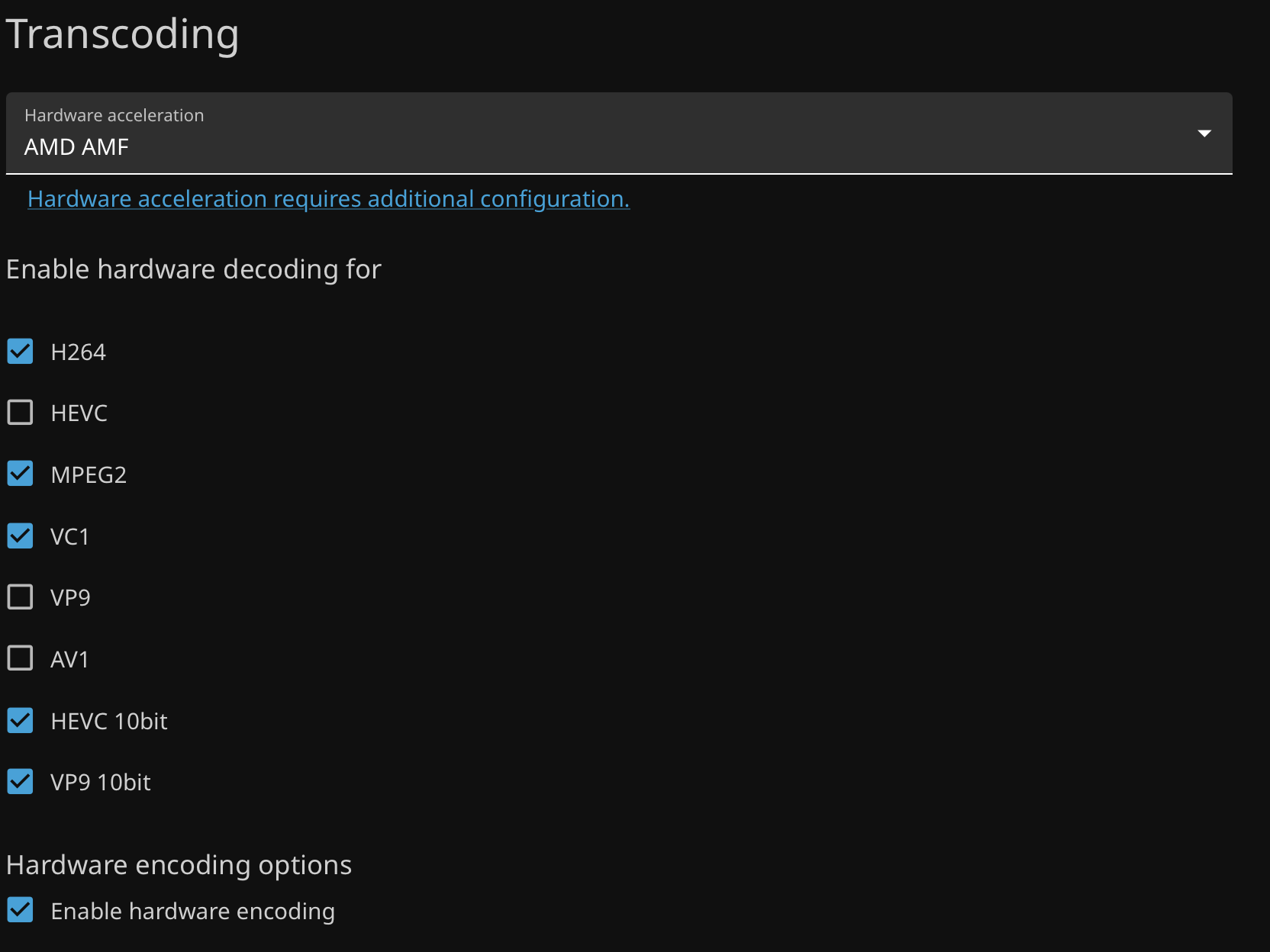Turn off the VP9 10bit checkbox
The image size is (1270, 952).
click(21, 782)
